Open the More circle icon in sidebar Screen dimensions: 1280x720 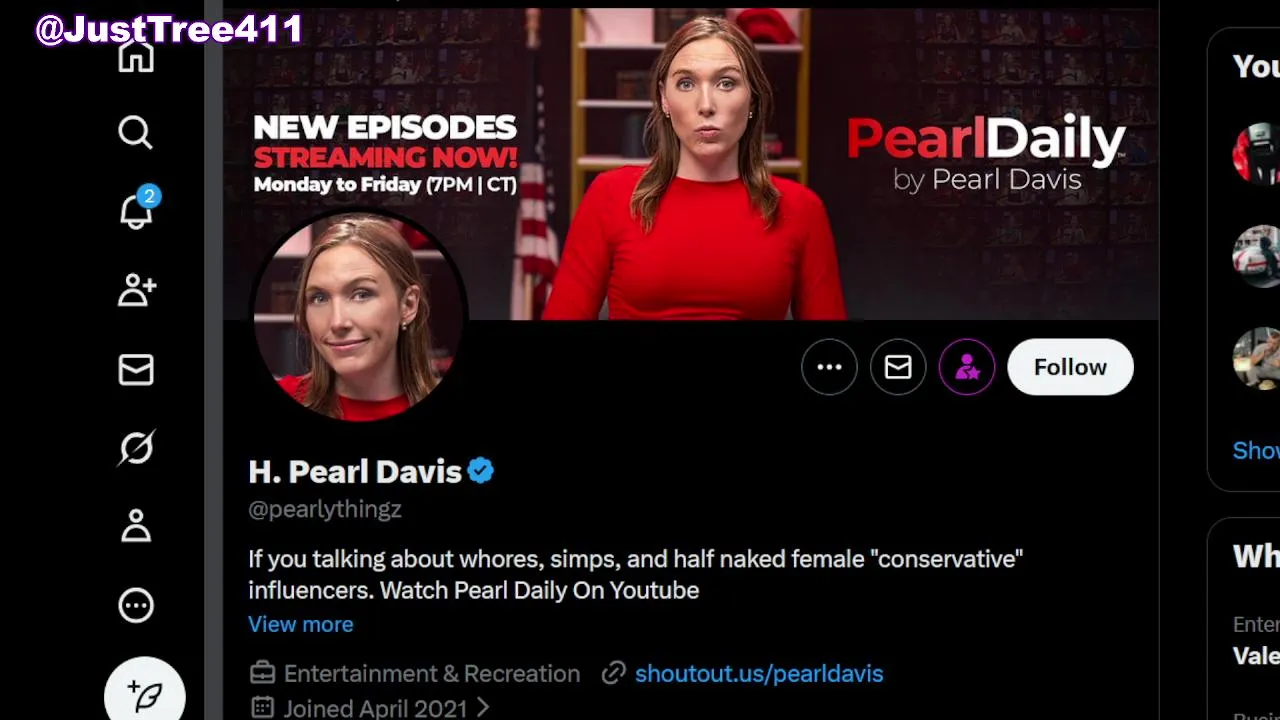136,605
